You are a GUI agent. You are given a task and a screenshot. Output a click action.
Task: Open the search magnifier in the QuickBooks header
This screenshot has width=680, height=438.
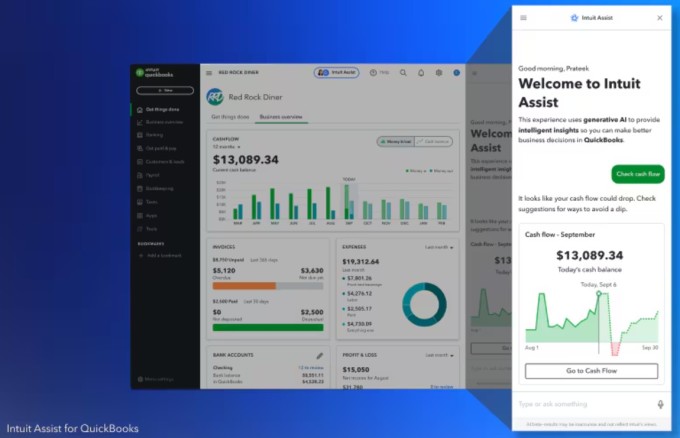[x=403, y=73]
